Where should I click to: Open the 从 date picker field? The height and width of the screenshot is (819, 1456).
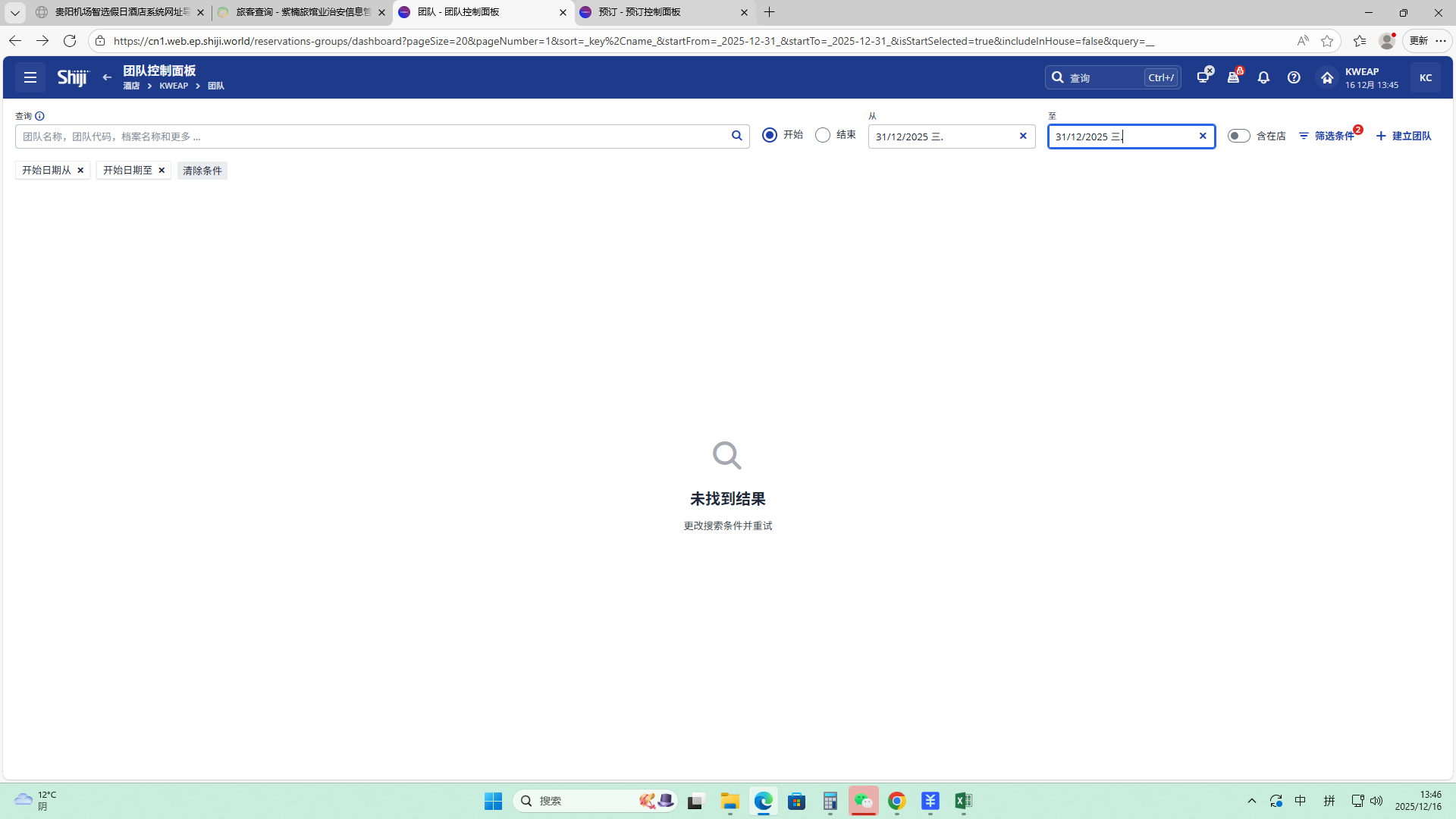click(940, 136)
